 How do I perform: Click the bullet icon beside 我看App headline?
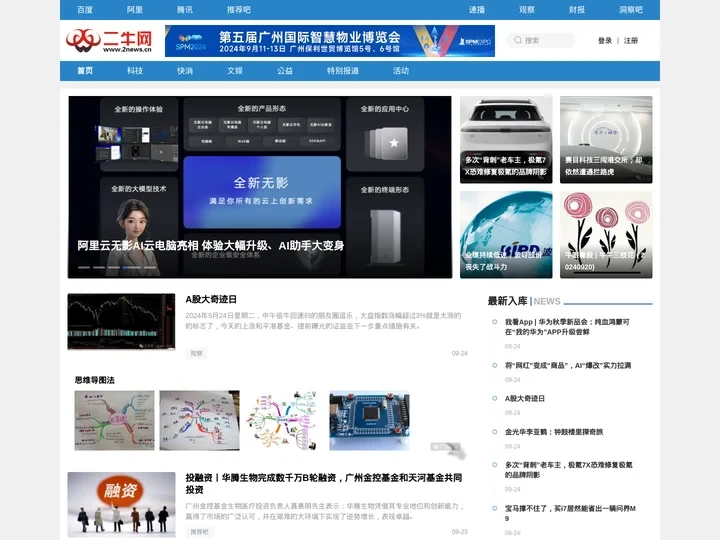(495, 322)
